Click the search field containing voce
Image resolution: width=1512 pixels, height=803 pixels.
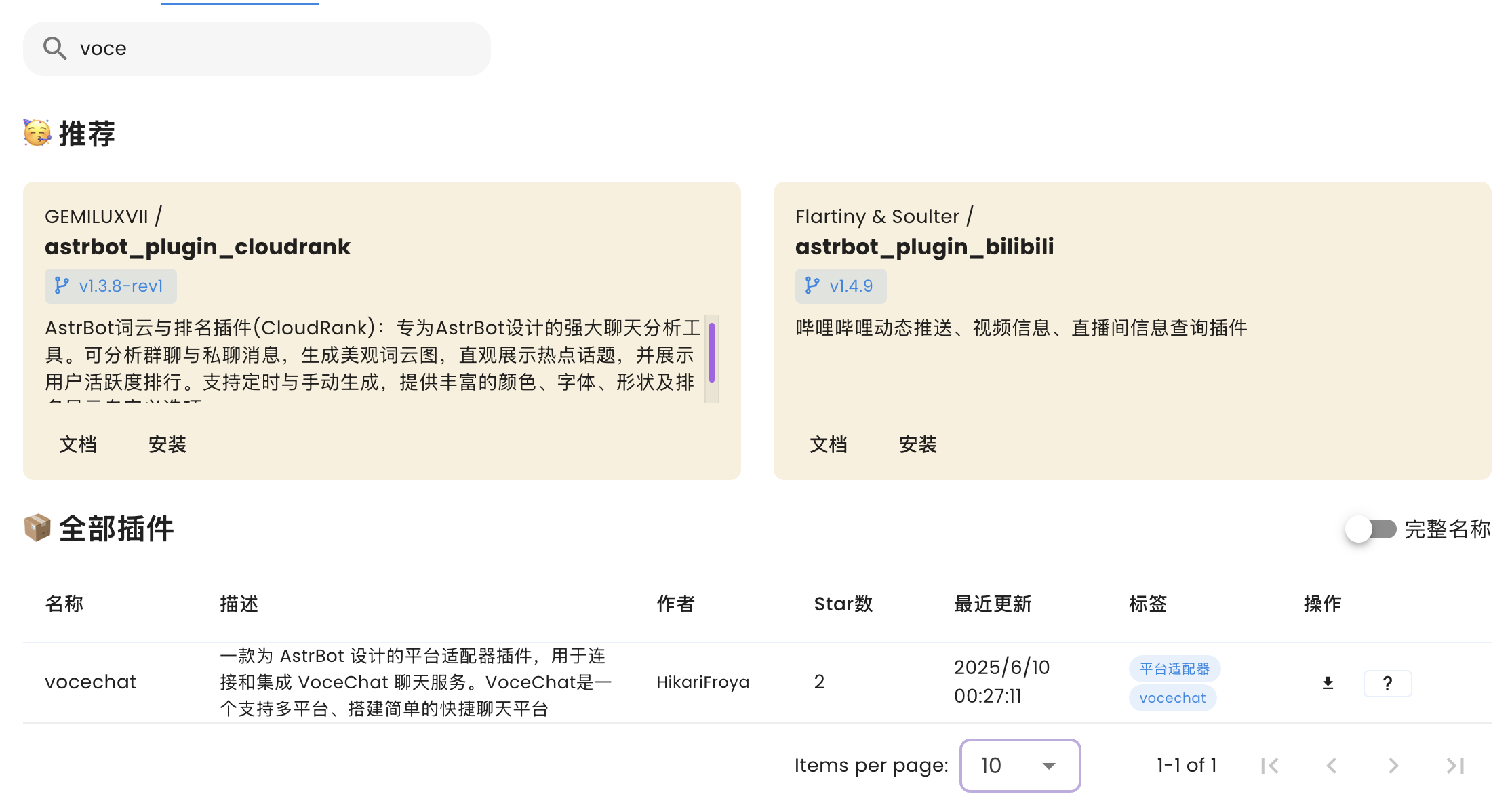(271, 49)
